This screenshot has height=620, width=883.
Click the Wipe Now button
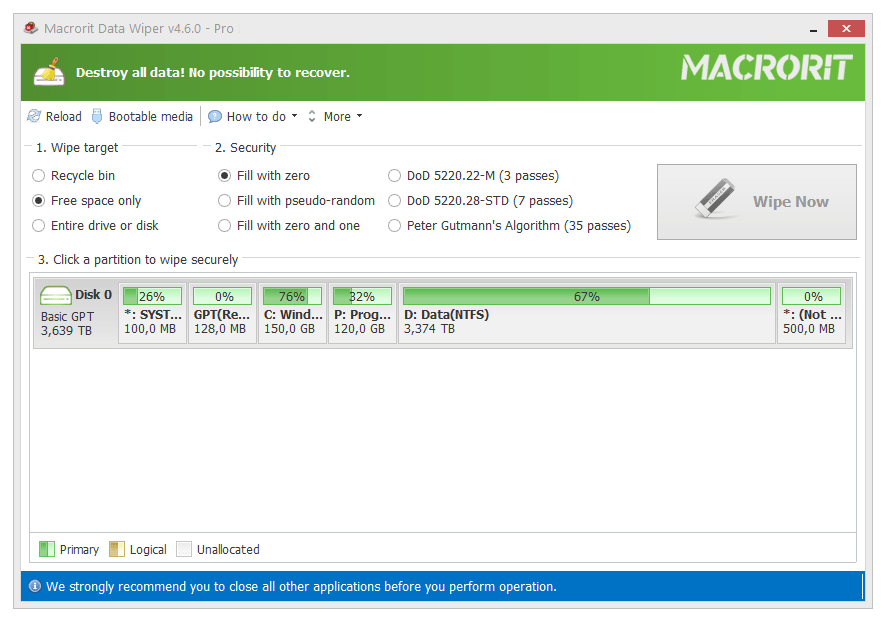click(x=757, y=202)
